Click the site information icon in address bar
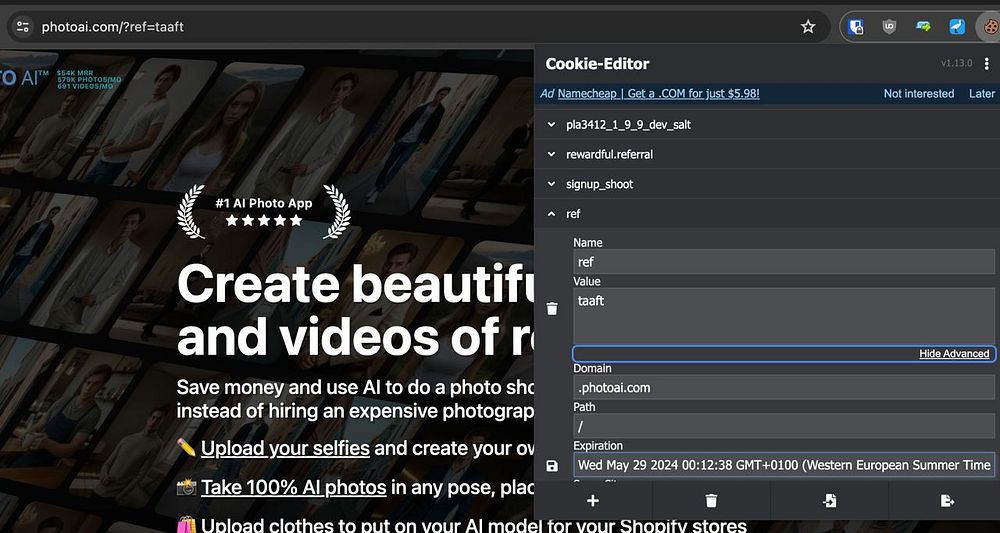Image resolution: width=1000 pixels, height=533 pixels. coord(23,27)
